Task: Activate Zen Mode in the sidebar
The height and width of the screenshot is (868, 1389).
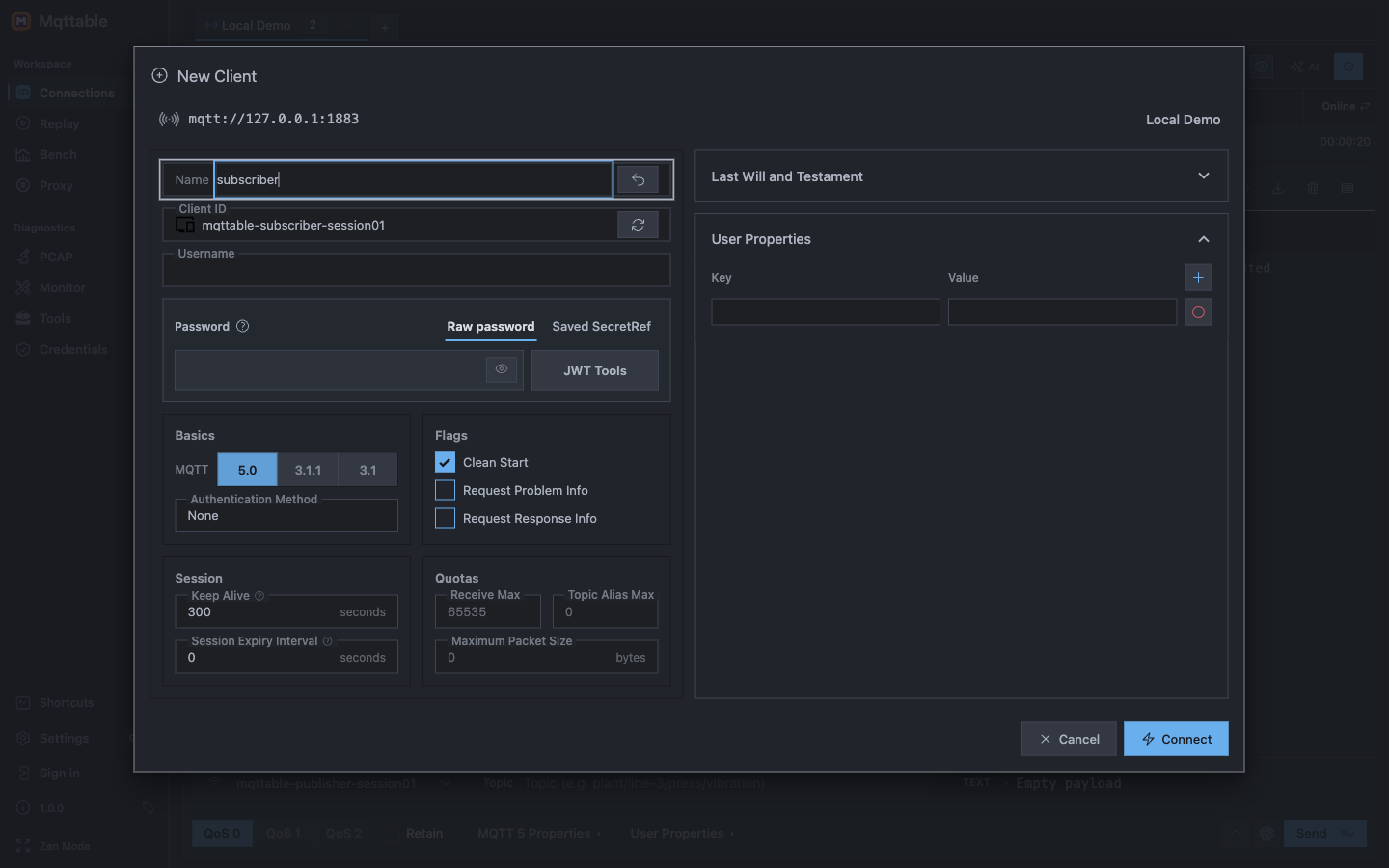Action: click(x=54, y=845)
